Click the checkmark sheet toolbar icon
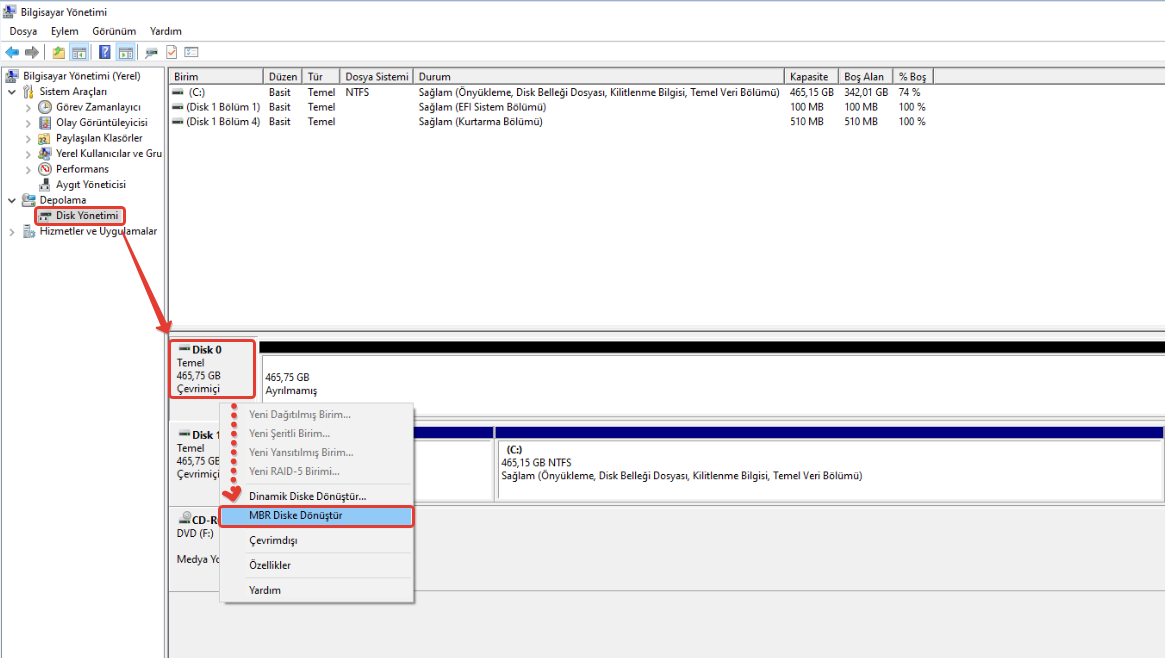The height and width of the screenshot is (658, 1165). (171, 52)
